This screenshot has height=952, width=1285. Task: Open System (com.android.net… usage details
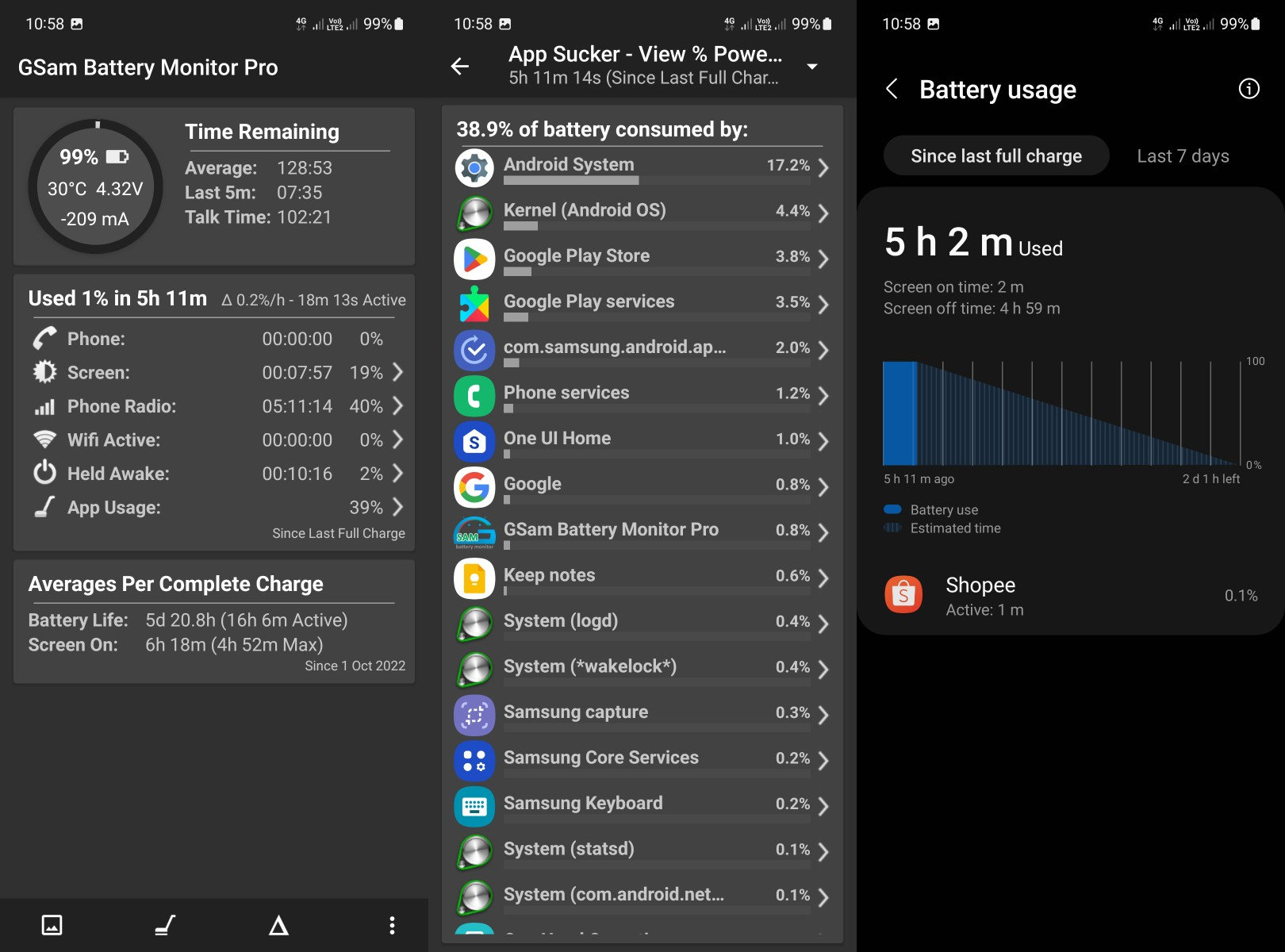click(x=642, y=897)
